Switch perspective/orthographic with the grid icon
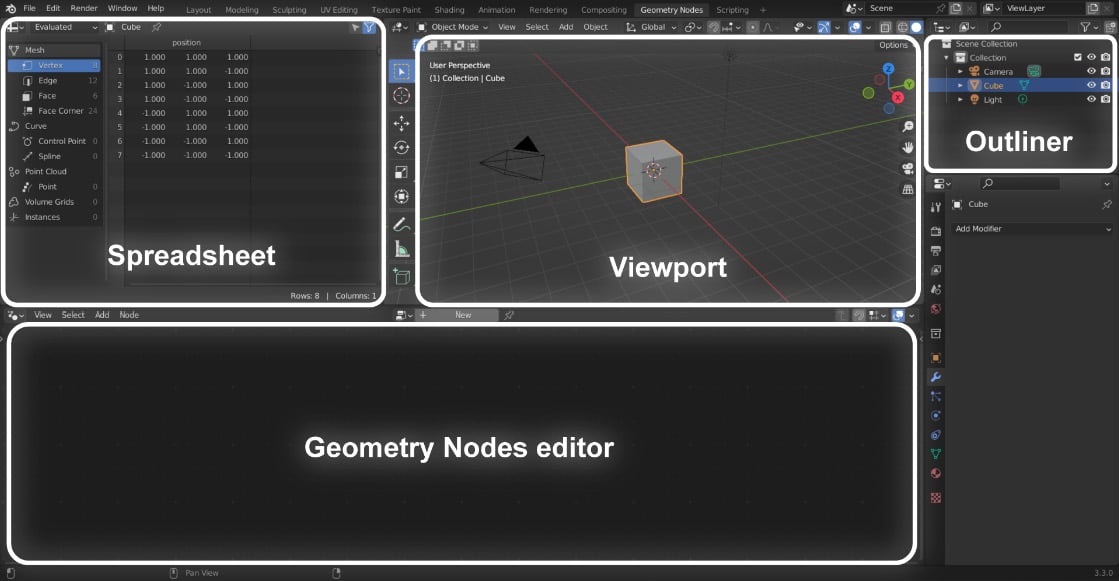Viewport: 1119px width, 581px height. (908, 189)
